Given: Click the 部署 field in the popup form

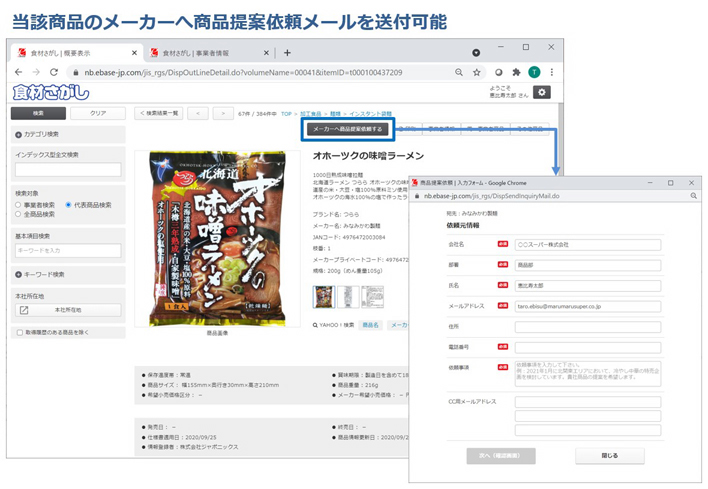Looking at the screenshot, I should tap(588, 265).
